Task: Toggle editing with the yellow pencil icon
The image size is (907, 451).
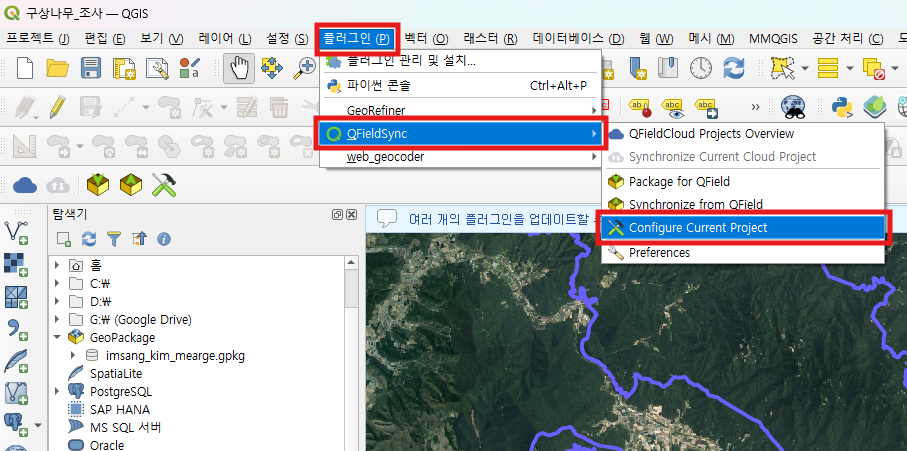Action: [57, 106]
